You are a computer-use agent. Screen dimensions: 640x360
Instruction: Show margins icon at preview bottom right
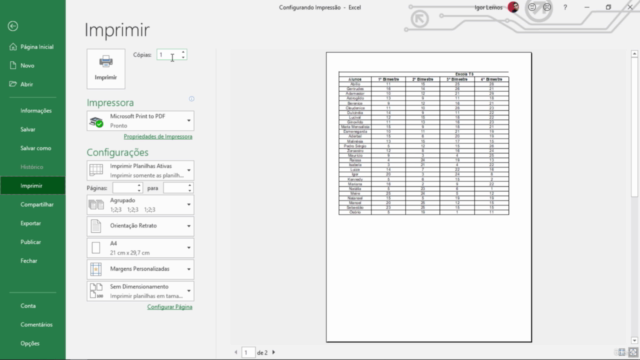click(622, 352)
